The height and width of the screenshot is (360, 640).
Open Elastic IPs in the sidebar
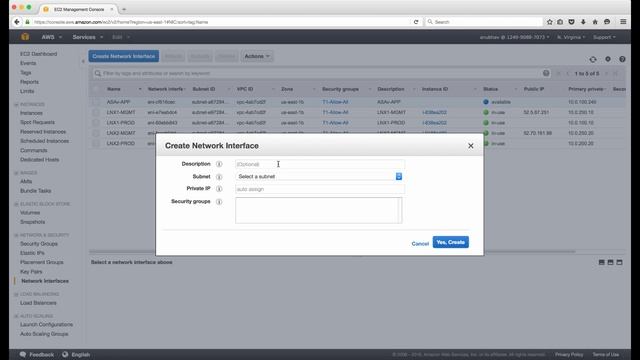[x=32, y=253]
